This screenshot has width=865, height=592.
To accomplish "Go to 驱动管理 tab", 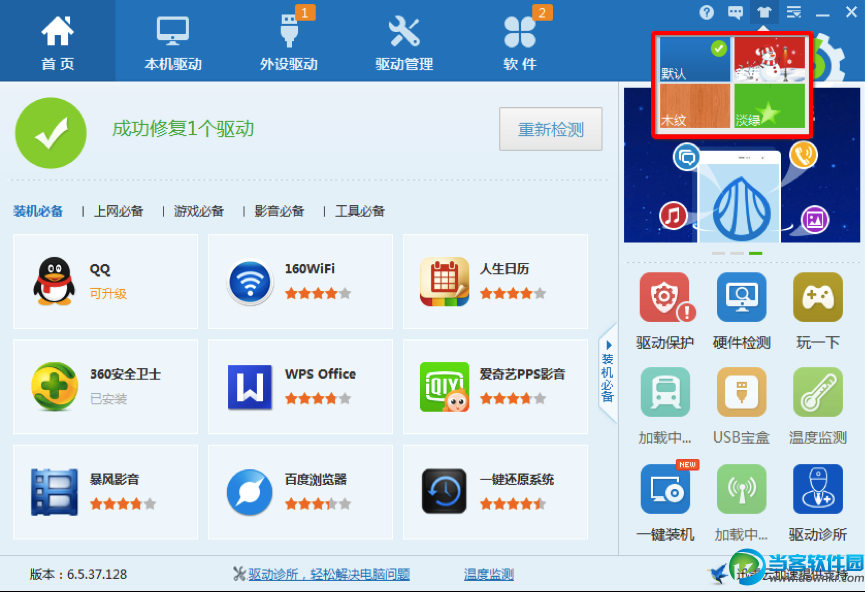I will pyautogui.click(x=404, y=42).
